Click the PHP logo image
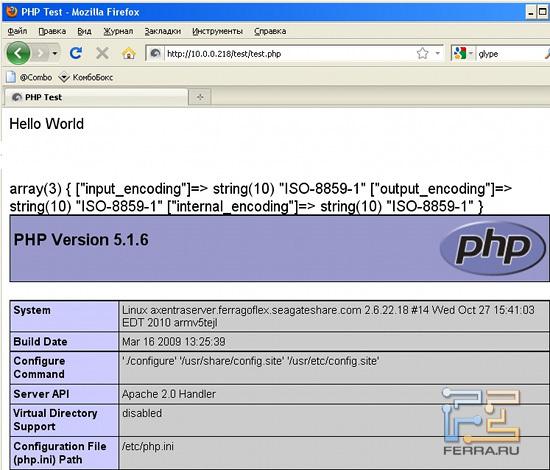The width and height of the screenshot is (550, 470). (x=493, y=248)
